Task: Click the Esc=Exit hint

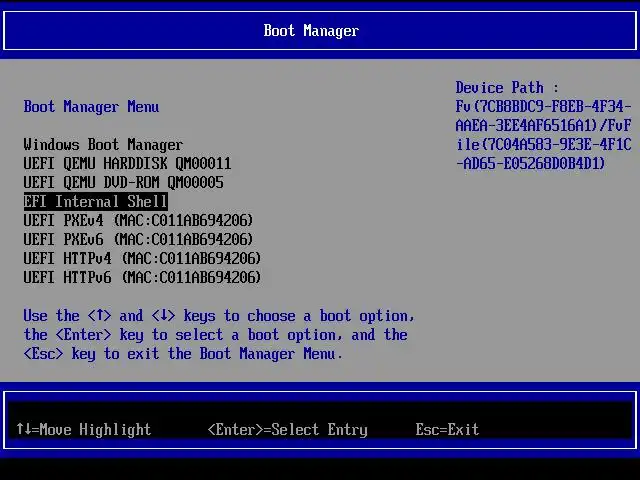Action: [447, 429]
